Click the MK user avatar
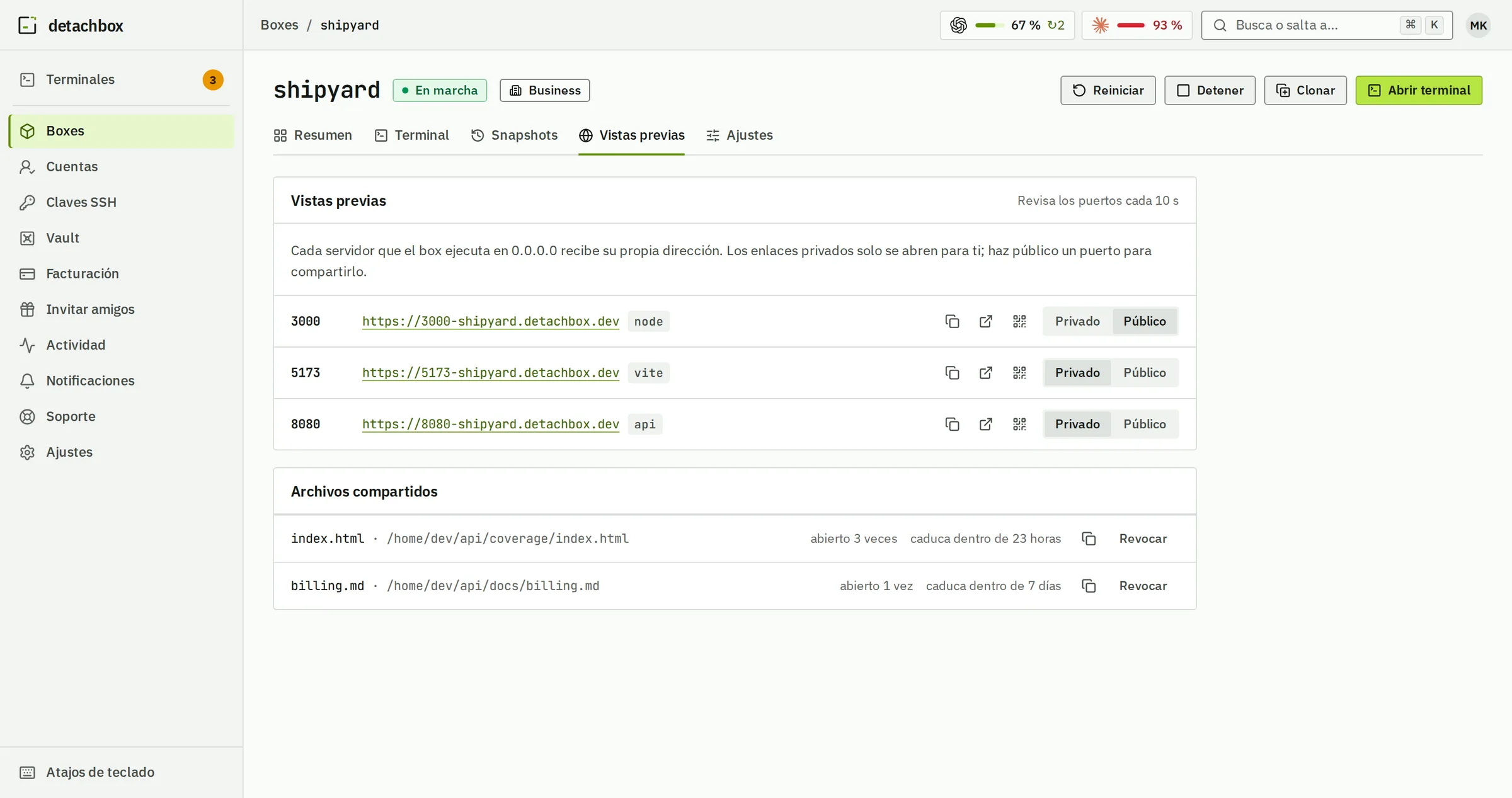1512x798 pixels. point(1478,25)
